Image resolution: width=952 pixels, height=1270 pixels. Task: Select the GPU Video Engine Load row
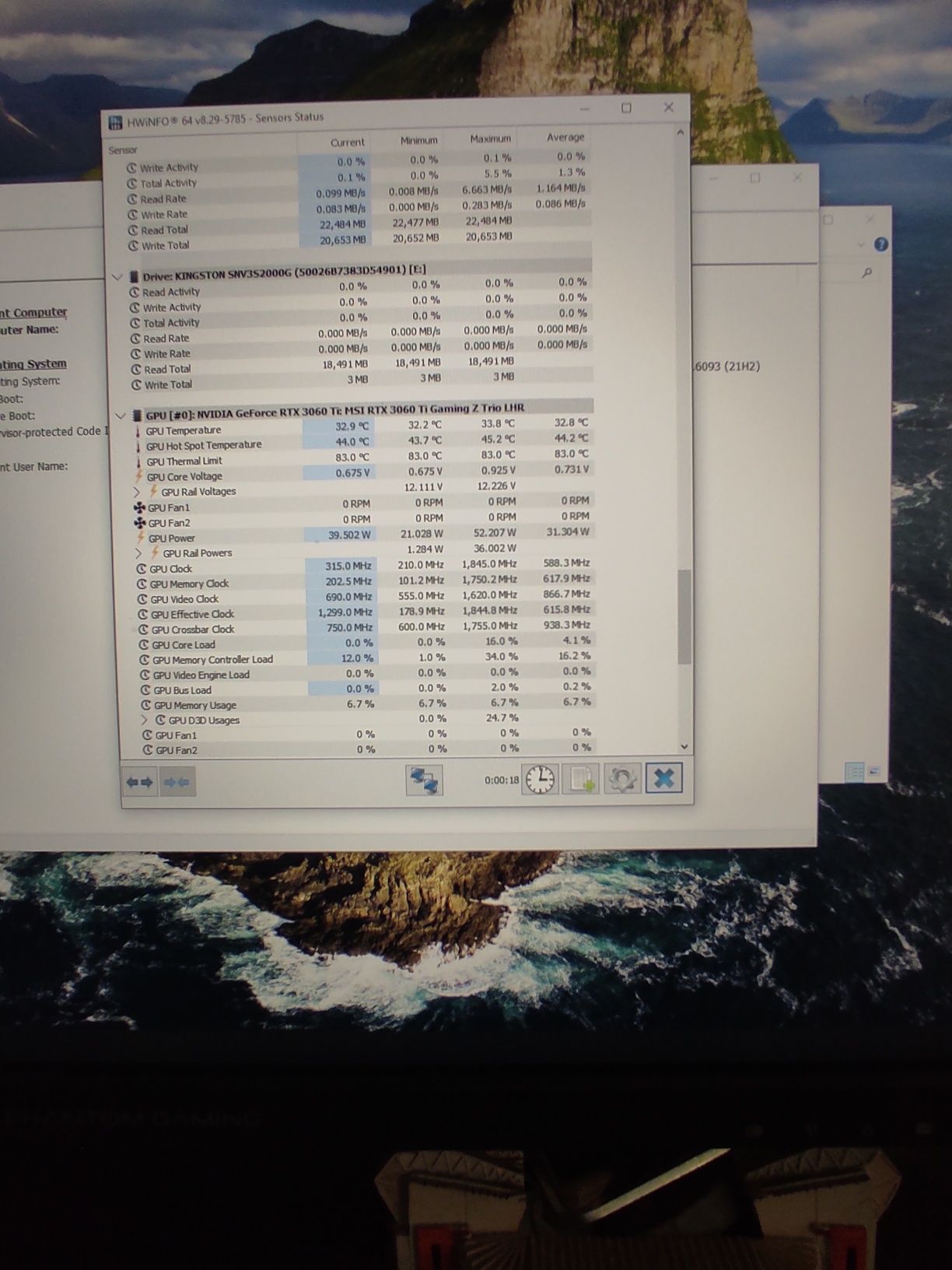366,673
